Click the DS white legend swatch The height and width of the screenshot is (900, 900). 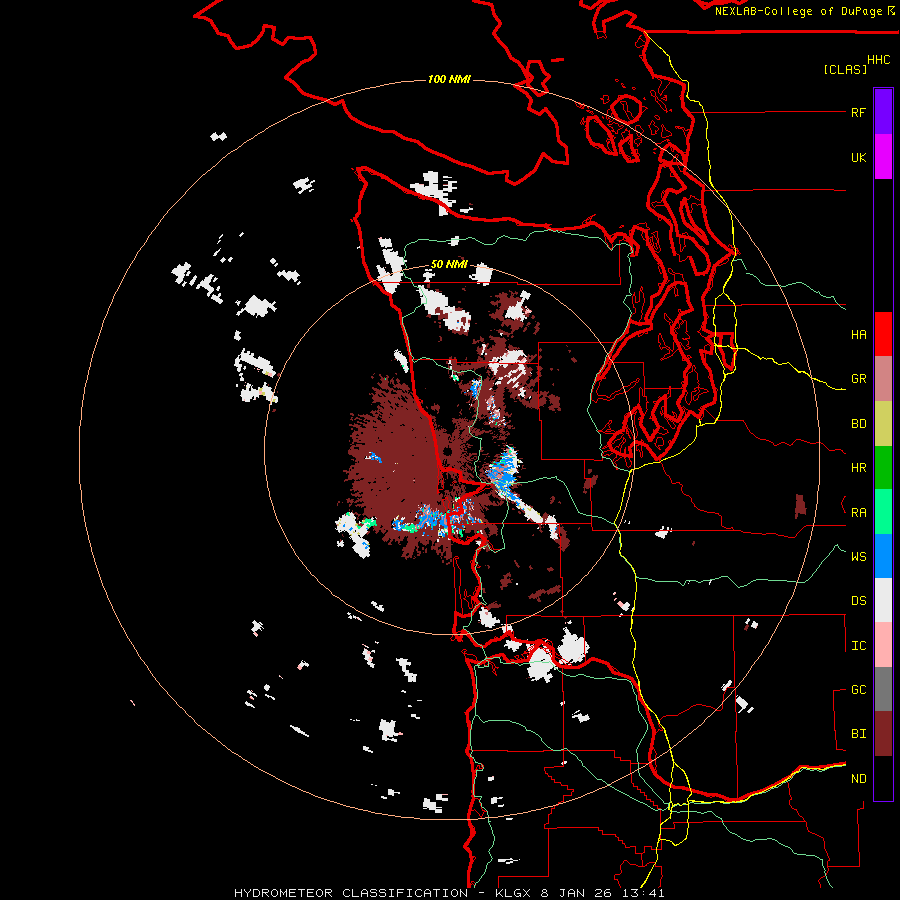pos(883,600)
